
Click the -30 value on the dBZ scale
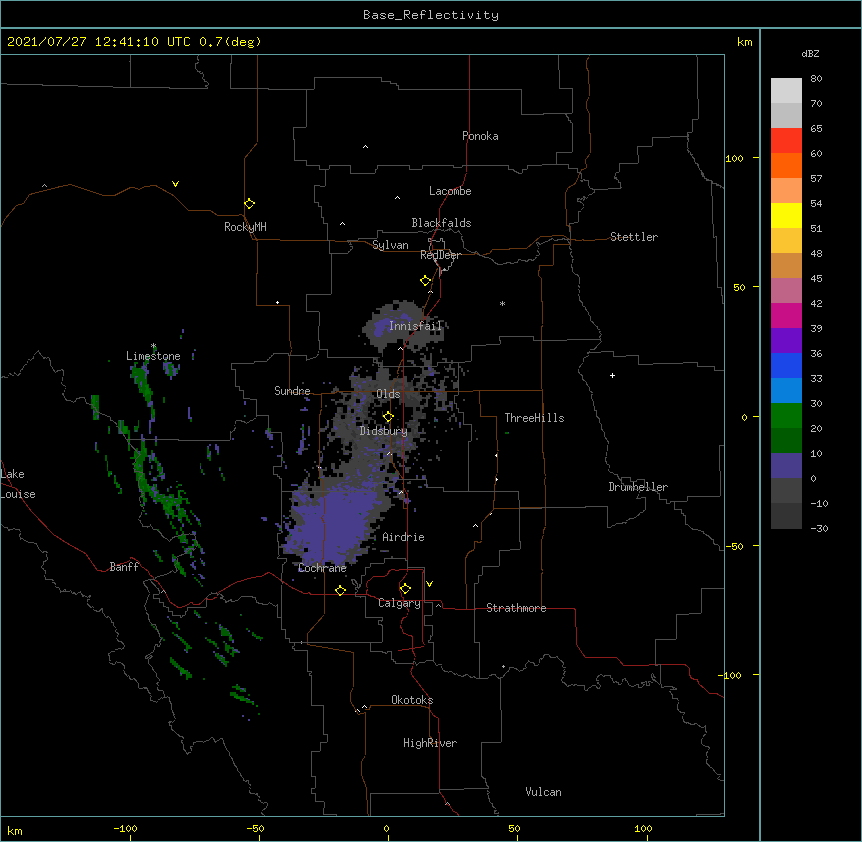pos(819,529)
